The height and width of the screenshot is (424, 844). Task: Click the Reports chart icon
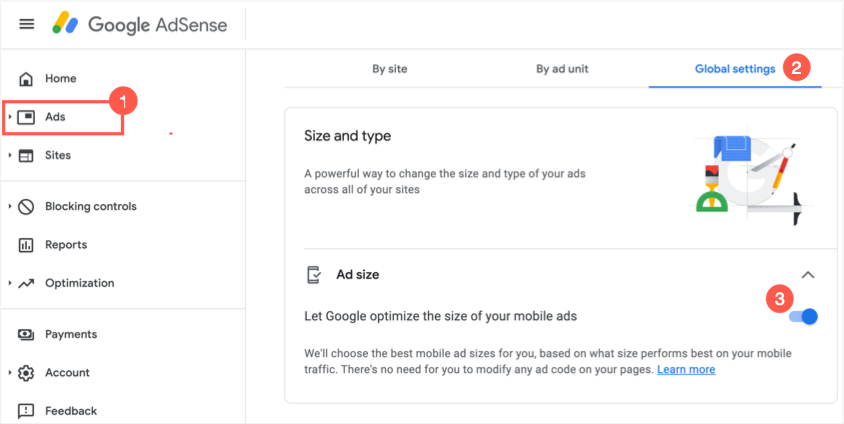tap(27, 245)
